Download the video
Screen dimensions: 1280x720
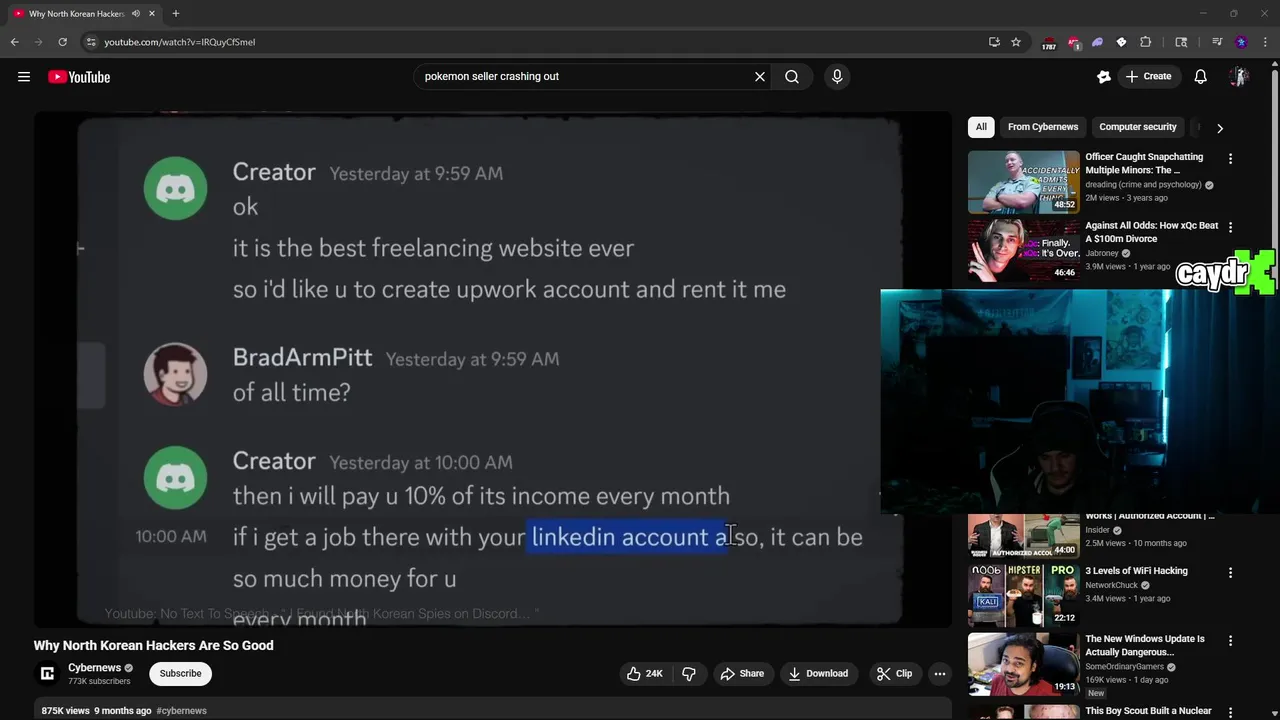click(x=818, y=674)
